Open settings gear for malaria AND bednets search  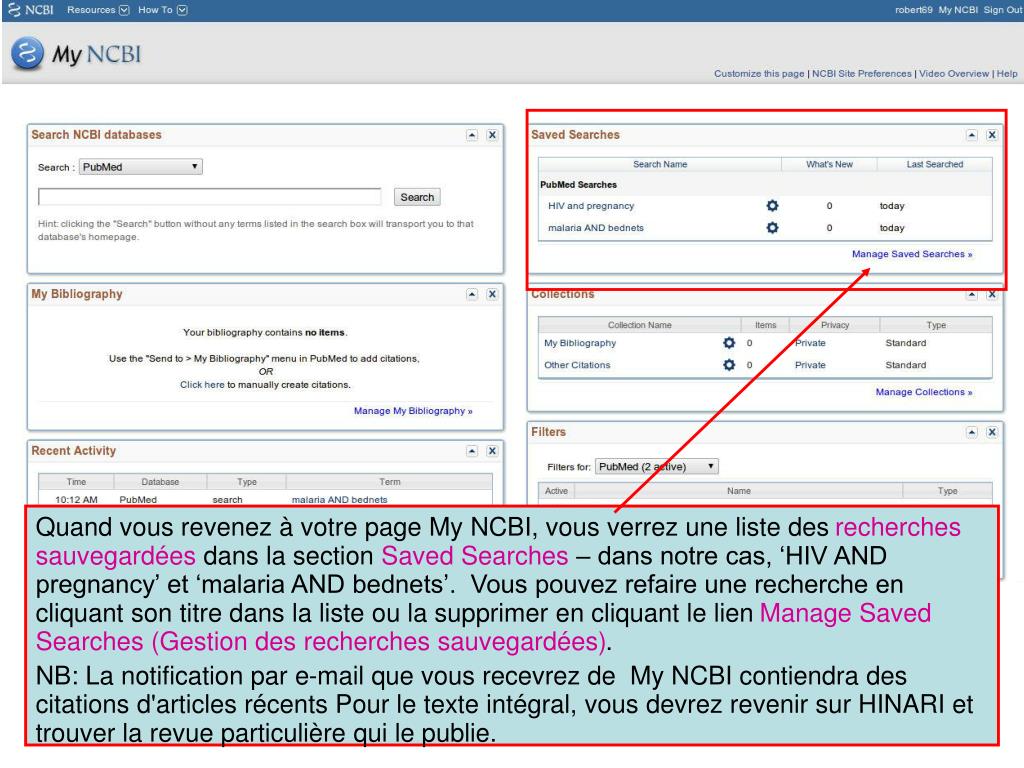tap(772, 228)
